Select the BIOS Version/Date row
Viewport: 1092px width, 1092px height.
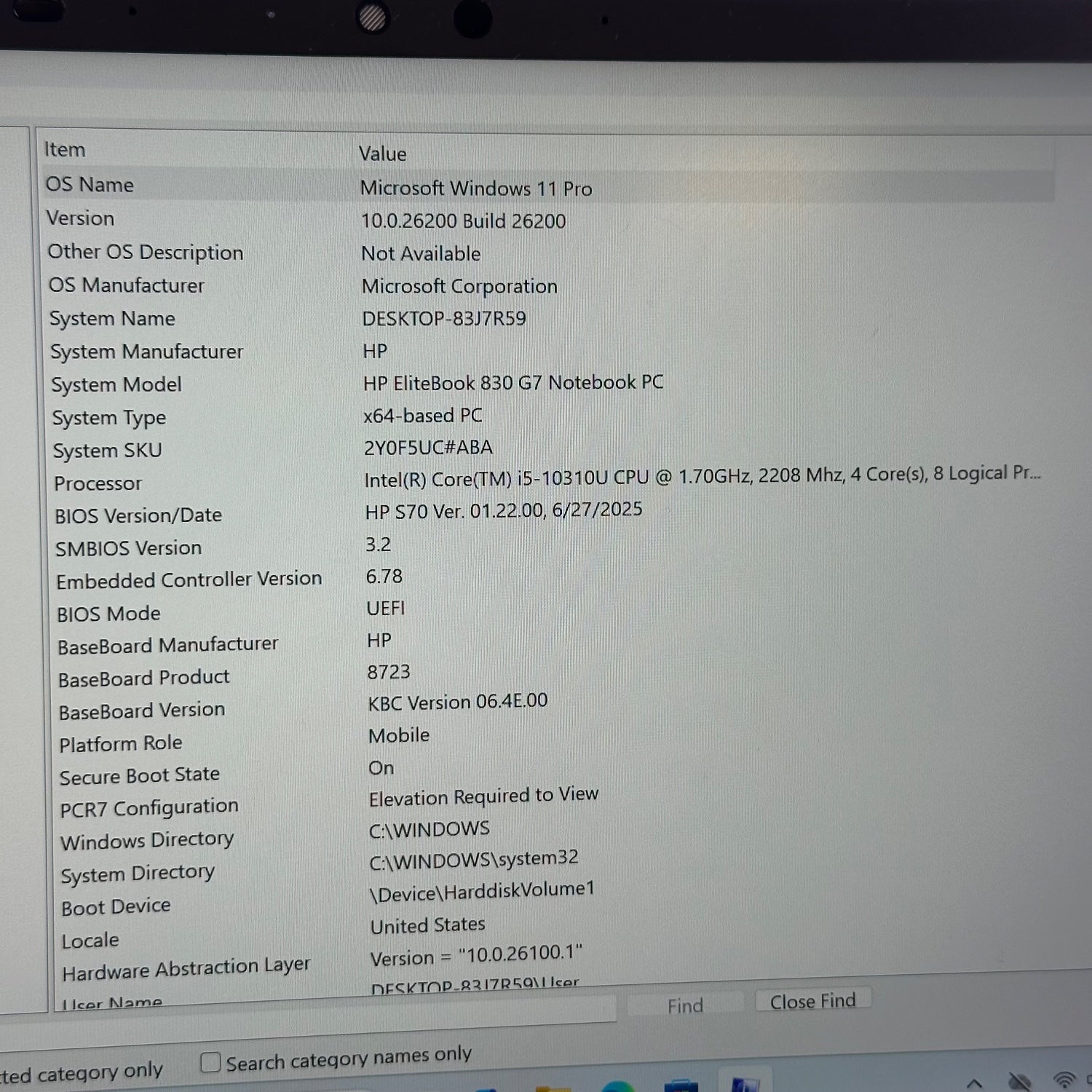click(x=138, y=515)
